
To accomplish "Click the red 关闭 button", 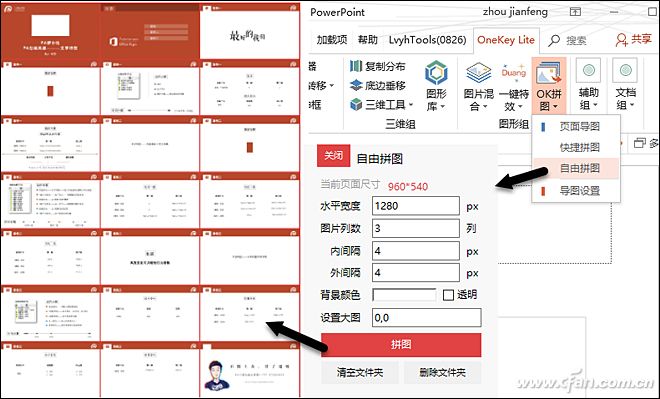I will click(333, 155).
